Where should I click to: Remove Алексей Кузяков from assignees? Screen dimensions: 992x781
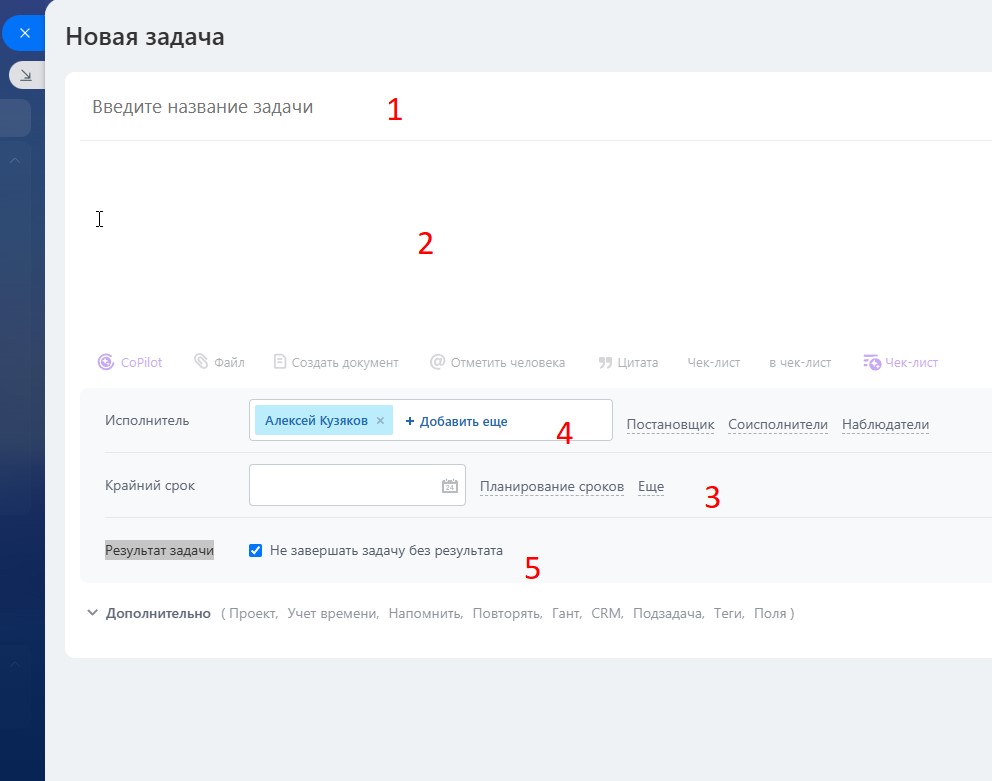380,420
